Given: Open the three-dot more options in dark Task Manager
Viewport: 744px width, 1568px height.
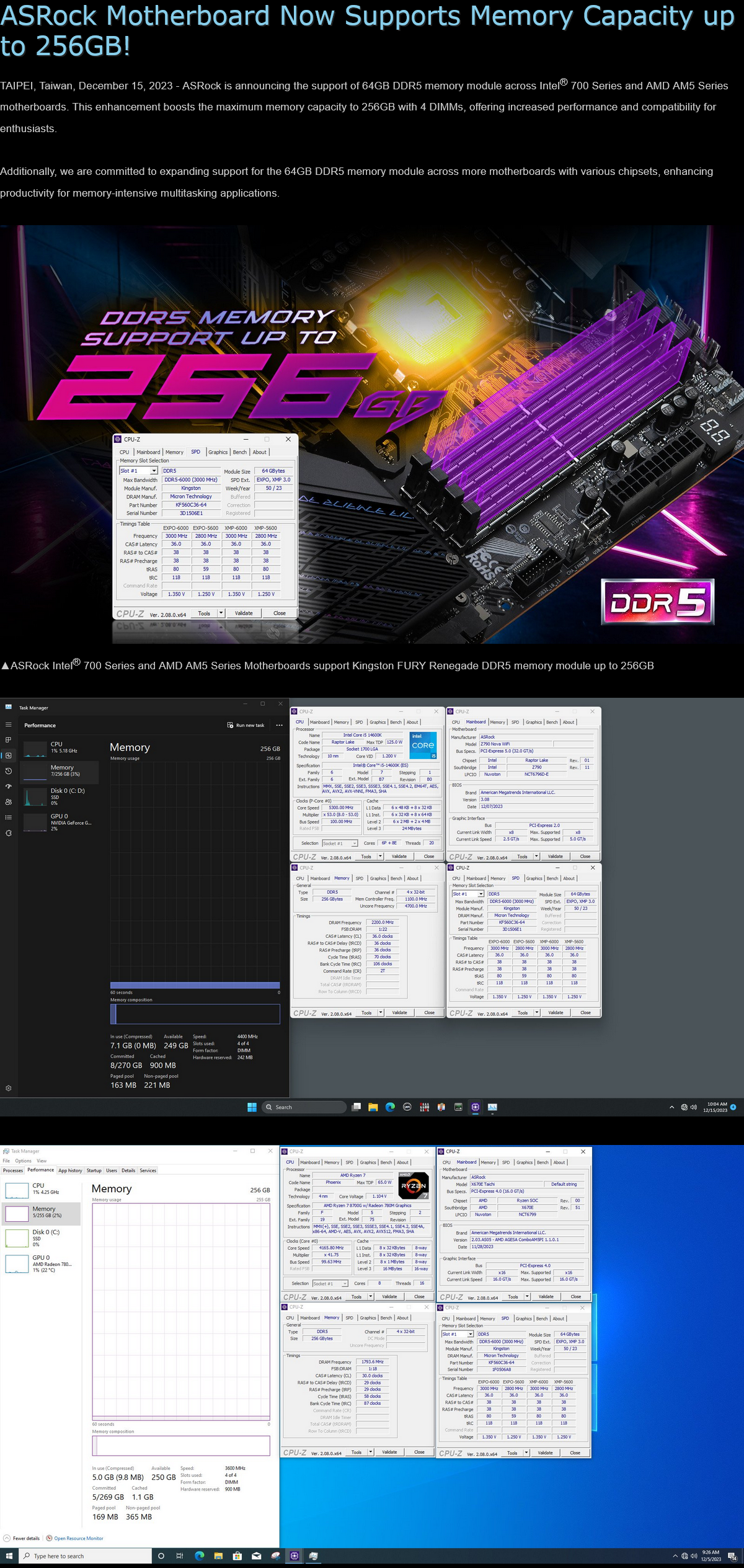Looking at the screenshot, I should pos(279,725).
